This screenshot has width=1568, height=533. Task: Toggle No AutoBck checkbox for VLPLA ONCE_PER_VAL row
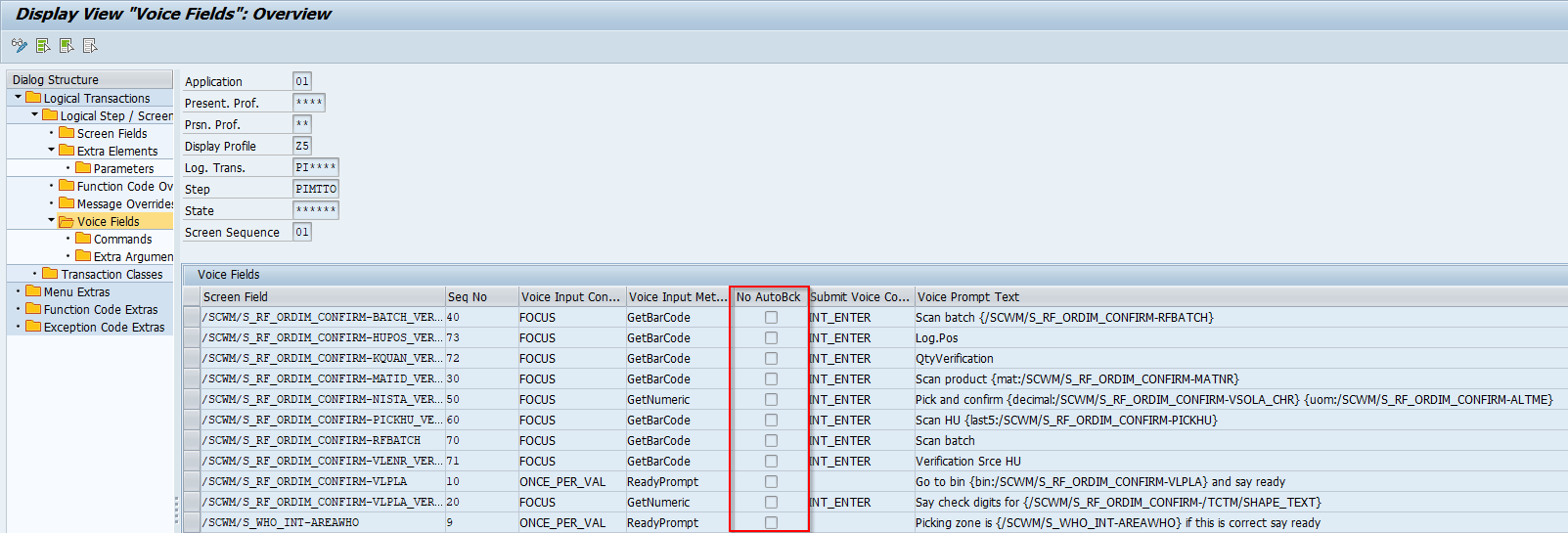771,482
